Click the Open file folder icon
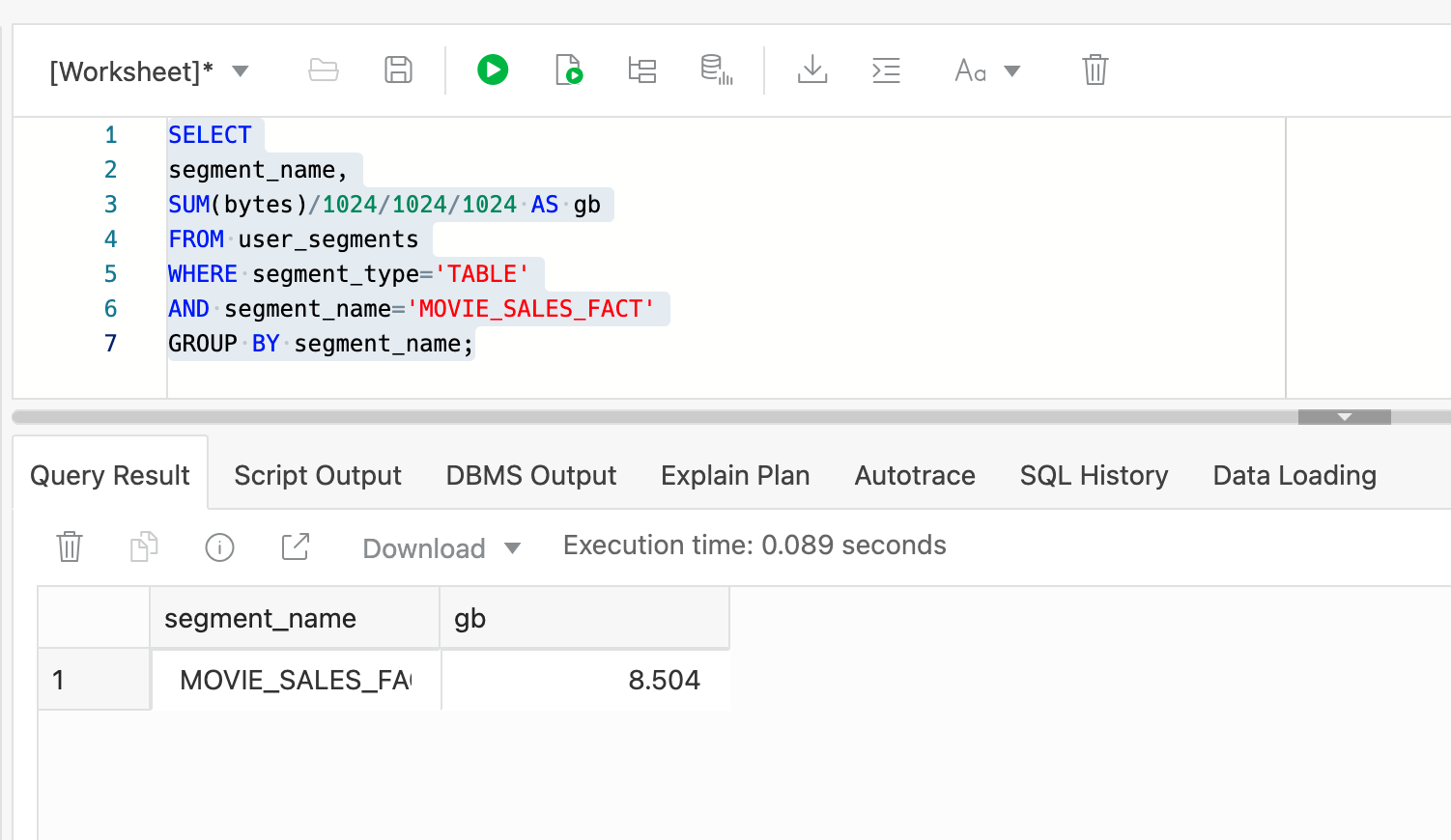This screenshot has height=840, width=1451. [324, 70]
